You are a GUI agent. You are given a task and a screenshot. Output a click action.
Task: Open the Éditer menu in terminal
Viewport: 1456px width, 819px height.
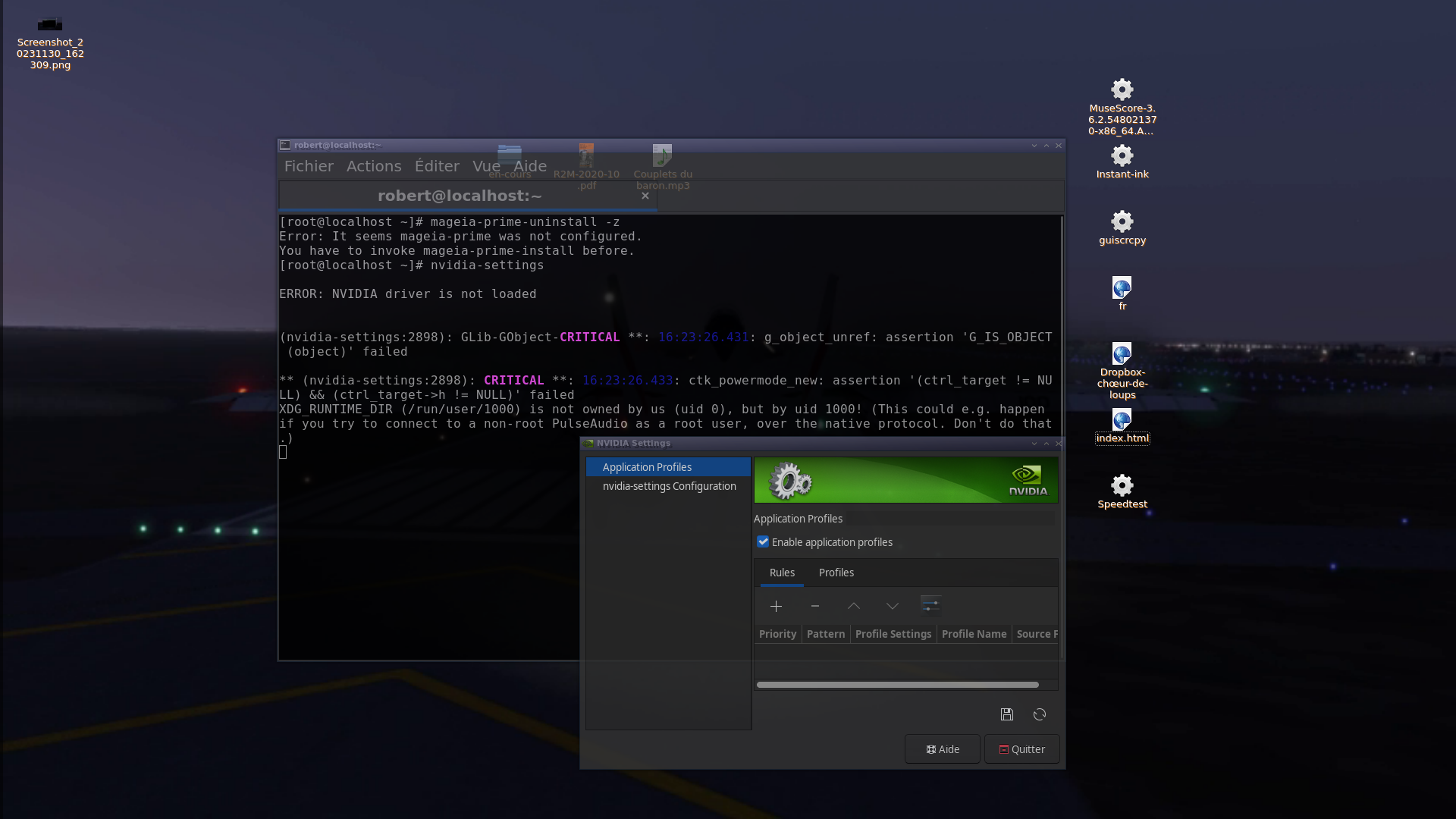pos(437,166)
